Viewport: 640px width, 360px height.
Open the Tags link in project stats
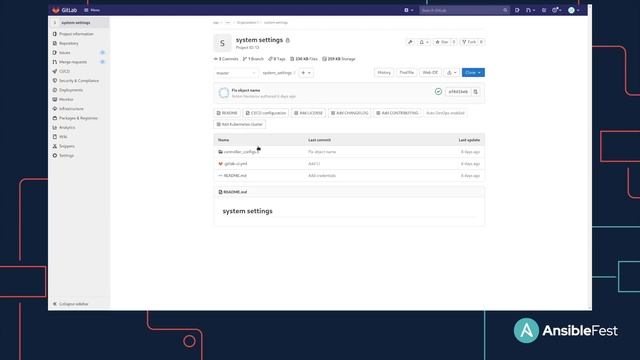(277, 59)
